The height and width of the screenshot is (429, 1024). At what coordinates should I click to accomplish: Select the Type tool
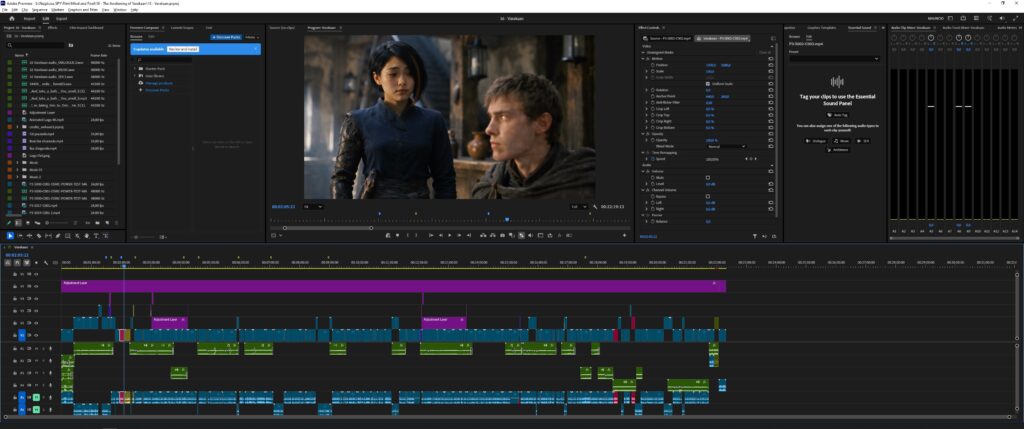click(96, 236)
